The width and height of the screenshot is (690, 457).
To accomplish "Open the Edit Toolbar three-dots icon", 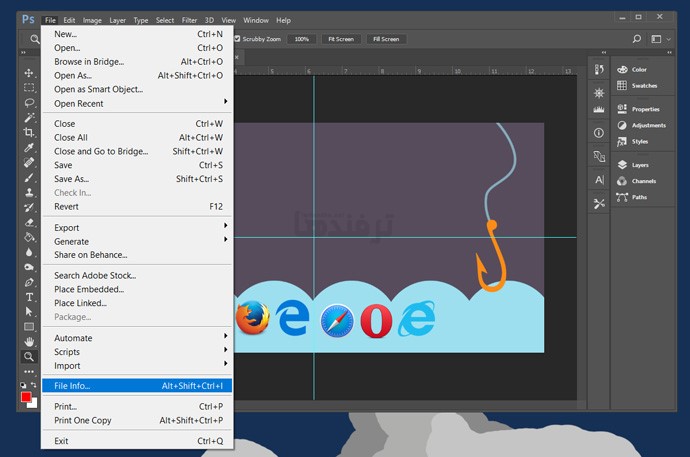I will 29,372.
